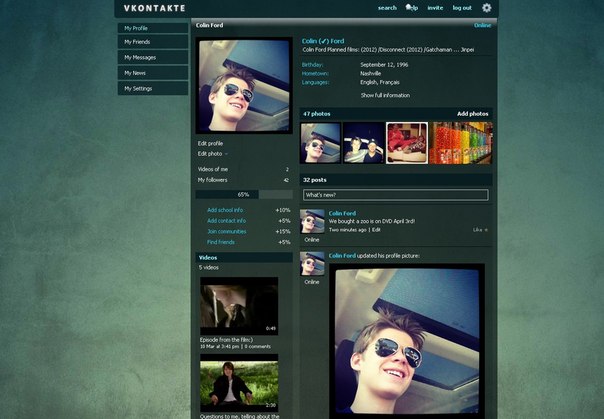
Task: Click Colin Ford name on profile picture update
Action: click(x=342, y=256)
